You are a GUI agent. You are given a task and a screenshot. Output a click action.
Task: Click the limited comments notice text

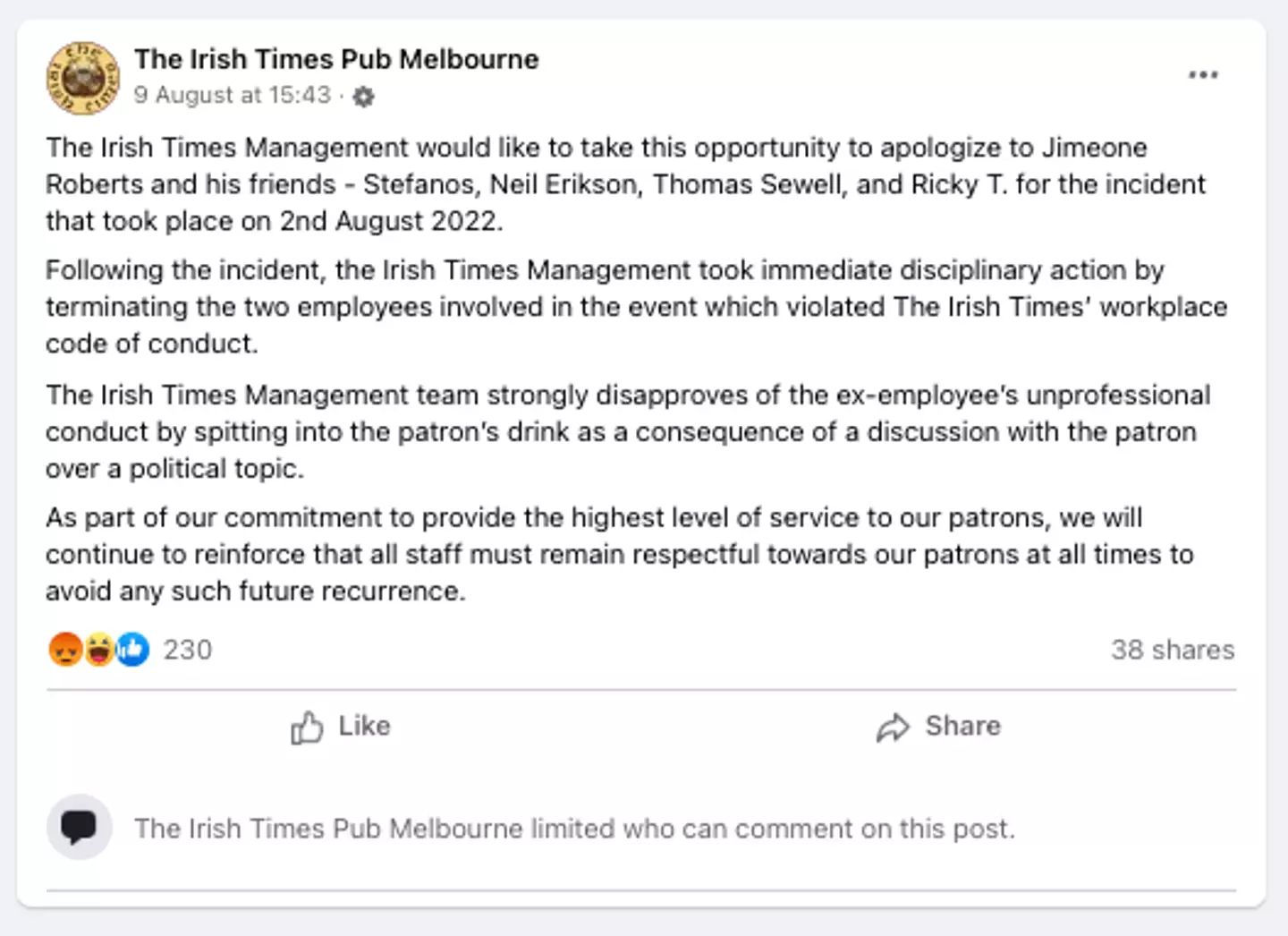(x=574, y=829)
